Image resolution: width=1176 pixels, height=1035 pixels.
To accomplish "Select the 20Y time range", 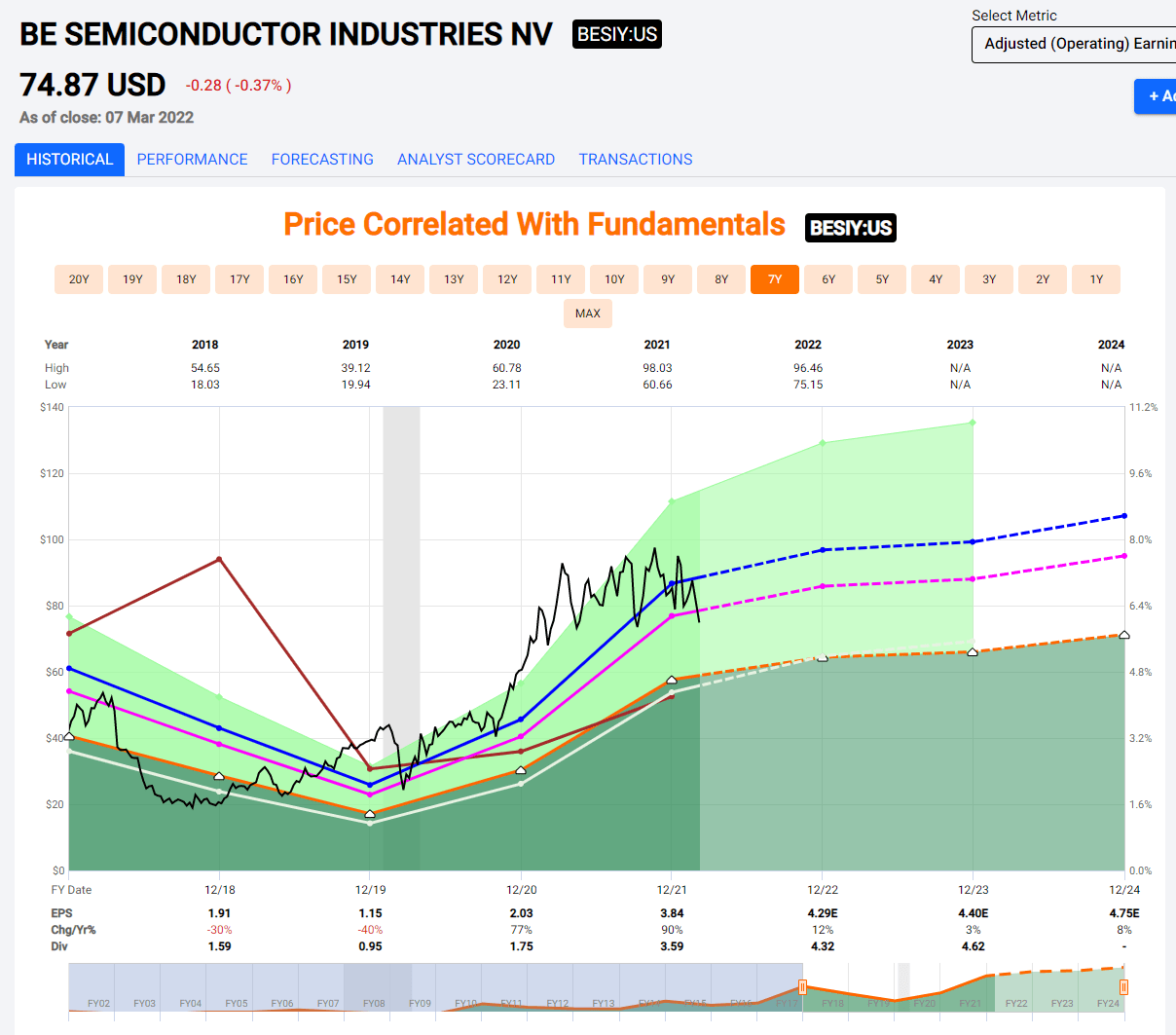I will point(79,279).
